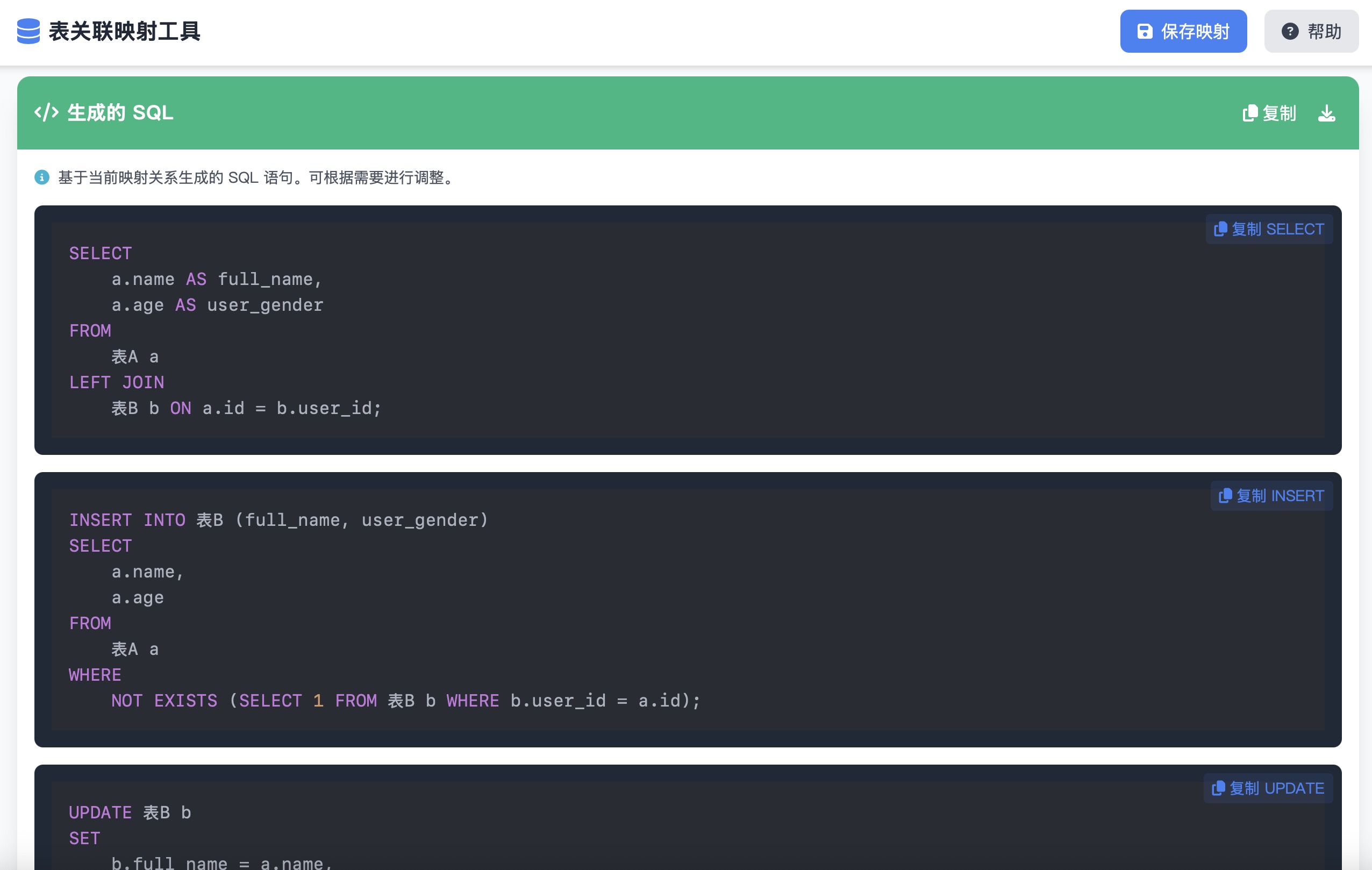Click the a.age AS user_gender line

pyautogui.click(x=217, y=305)
